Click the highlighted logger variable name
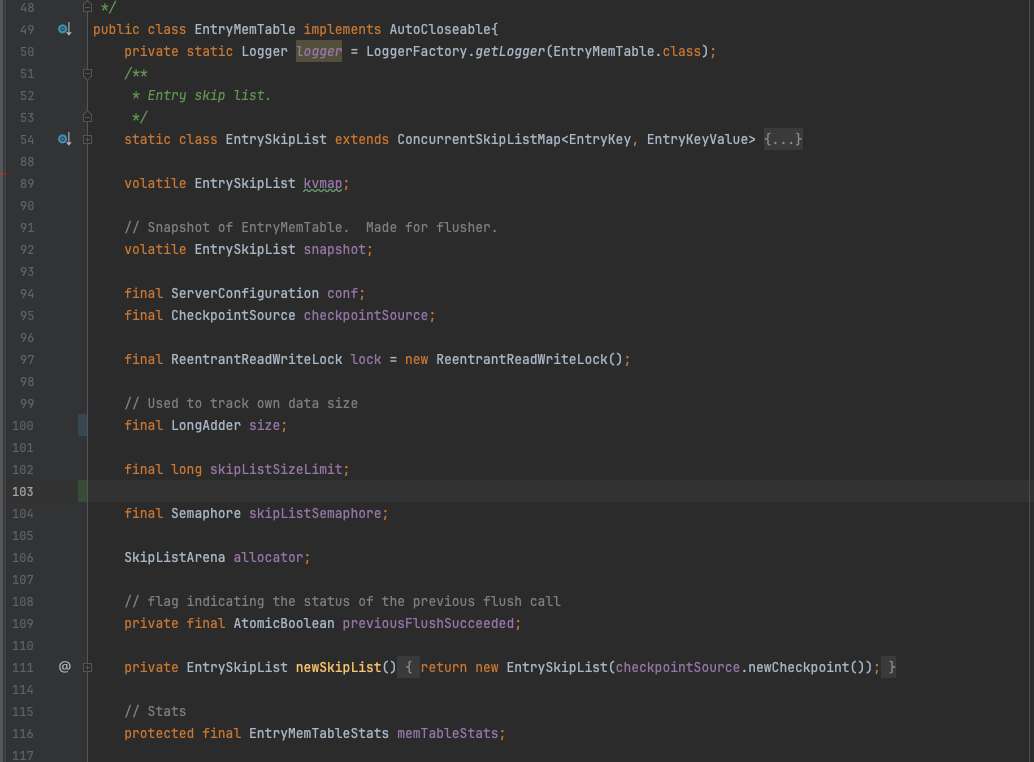Image resolution: width=1034 pixels, height=762 pixels. click(x=319, y=51)
